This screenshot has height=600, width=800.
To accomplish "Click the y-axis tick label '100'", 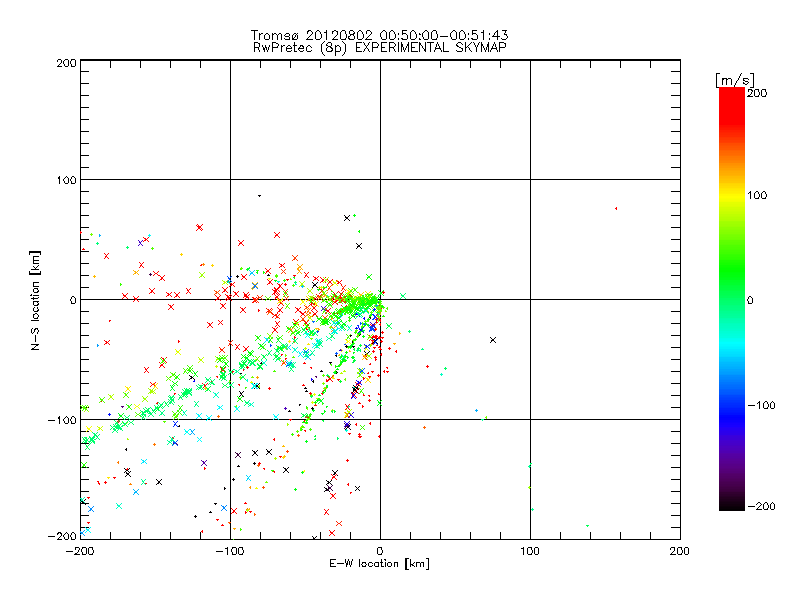I will [66, 180].
